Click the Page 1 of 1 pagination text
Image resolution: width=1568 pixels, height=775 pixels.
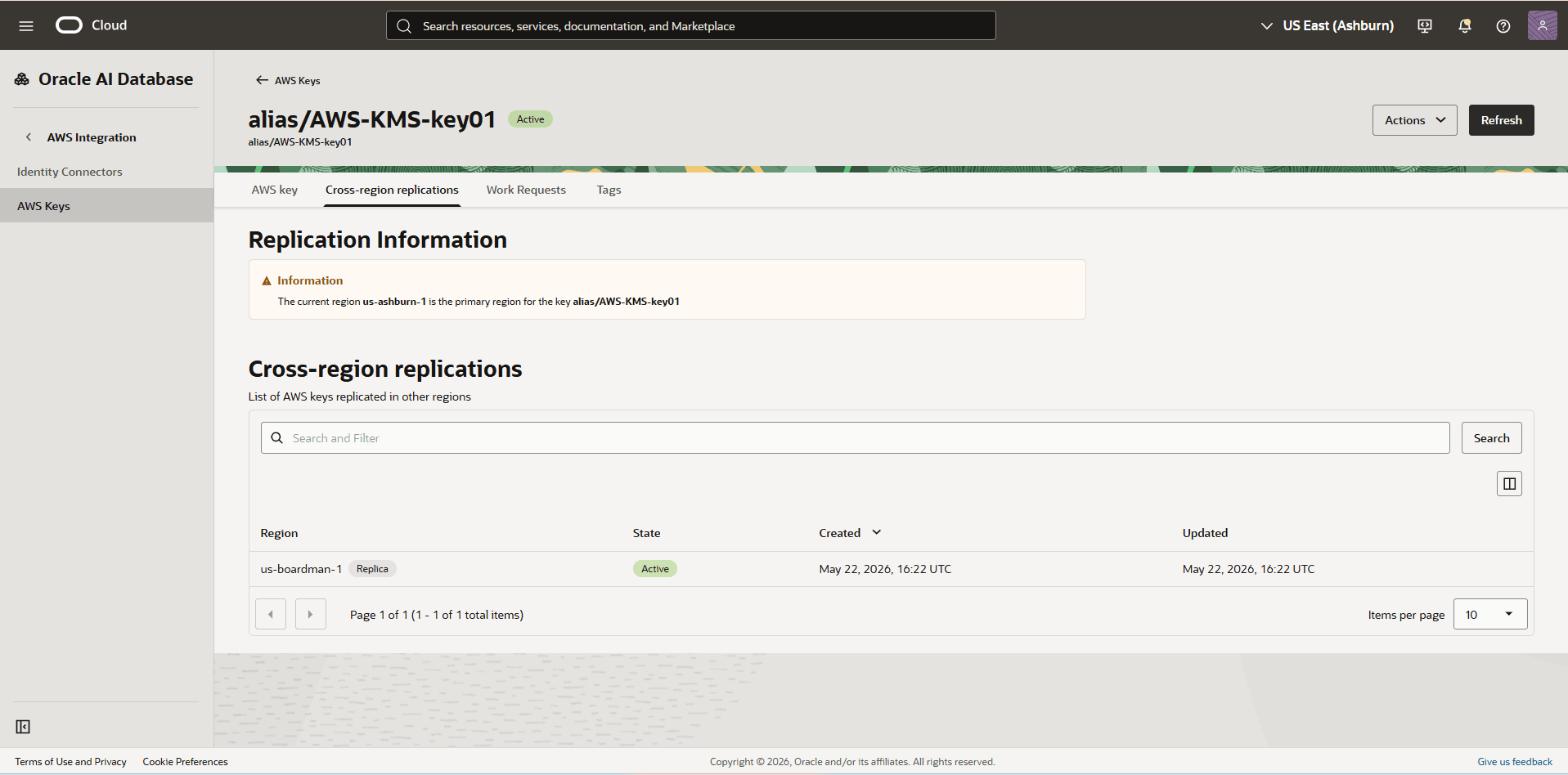(437, 615)
